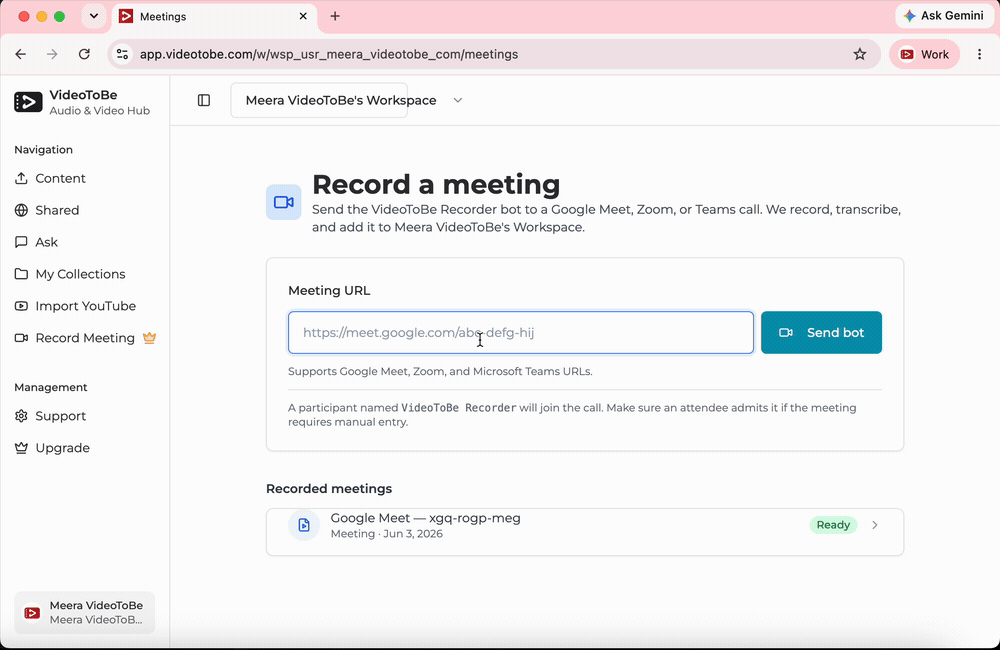Click the premium crown badge beside Record Meeting

pos(149,337)
